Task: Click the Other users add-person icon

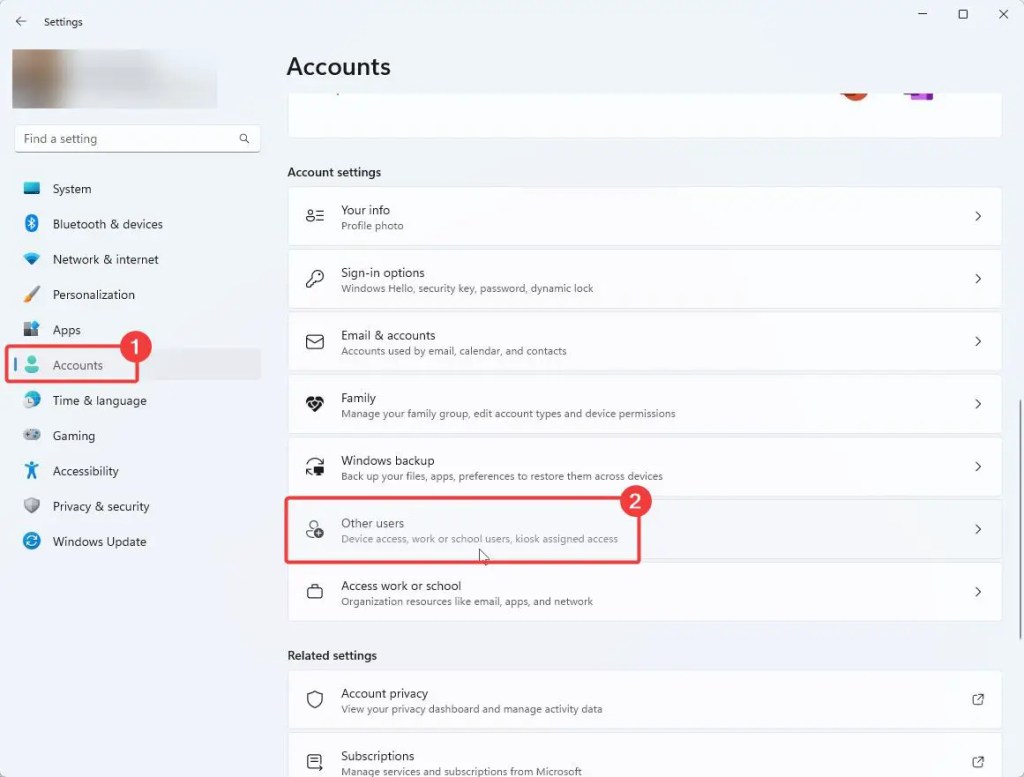Action: pyautogui.click(x=315, y=530)
